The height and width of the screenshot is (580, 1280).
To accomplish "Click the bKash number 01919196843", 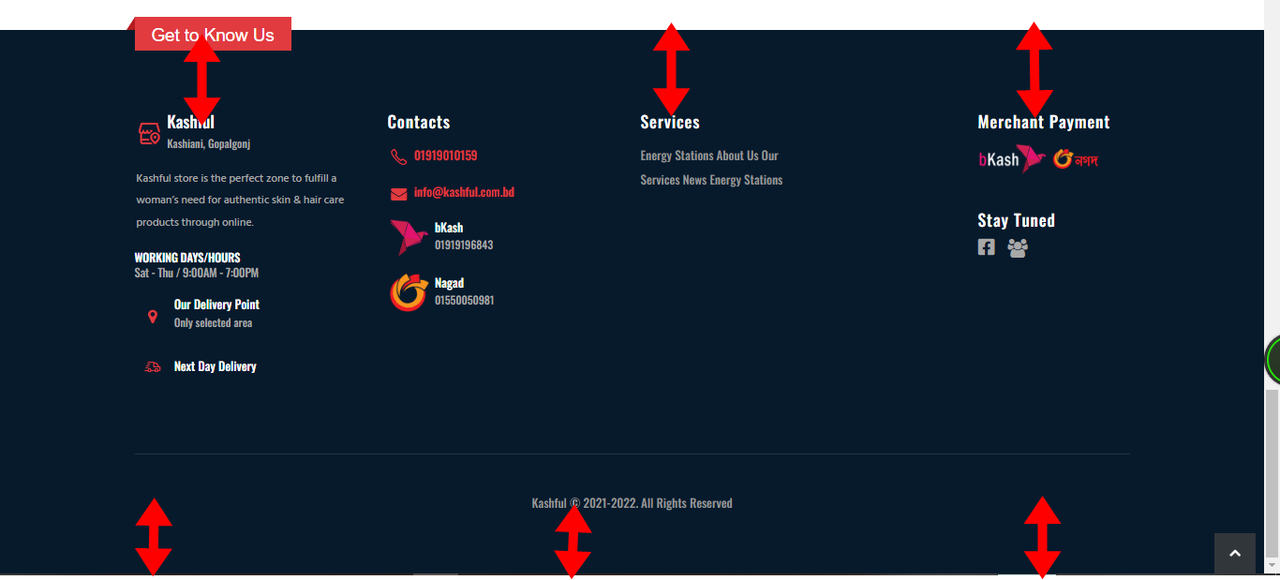I will coord(464,245).
